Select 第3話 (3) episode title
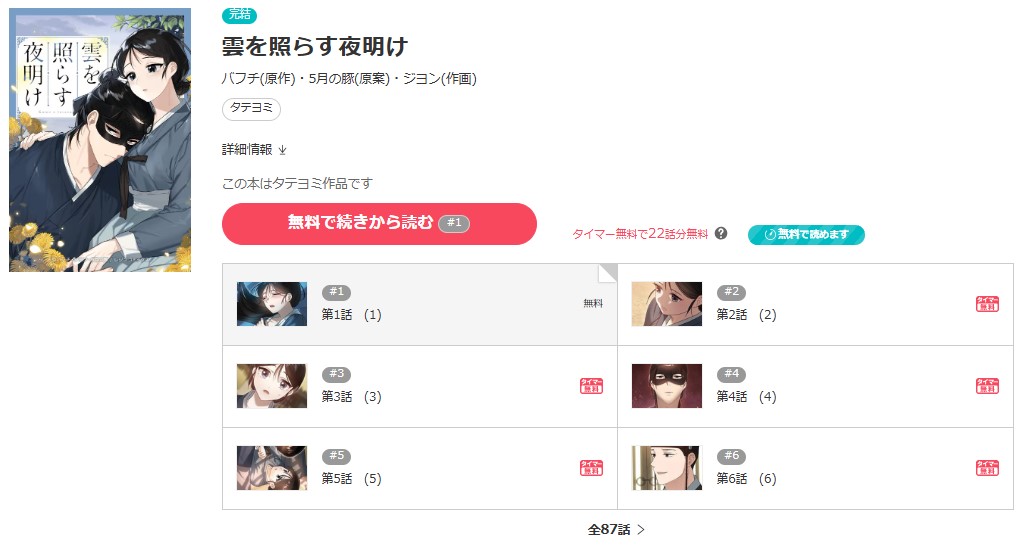 click(x=351, y=397)
